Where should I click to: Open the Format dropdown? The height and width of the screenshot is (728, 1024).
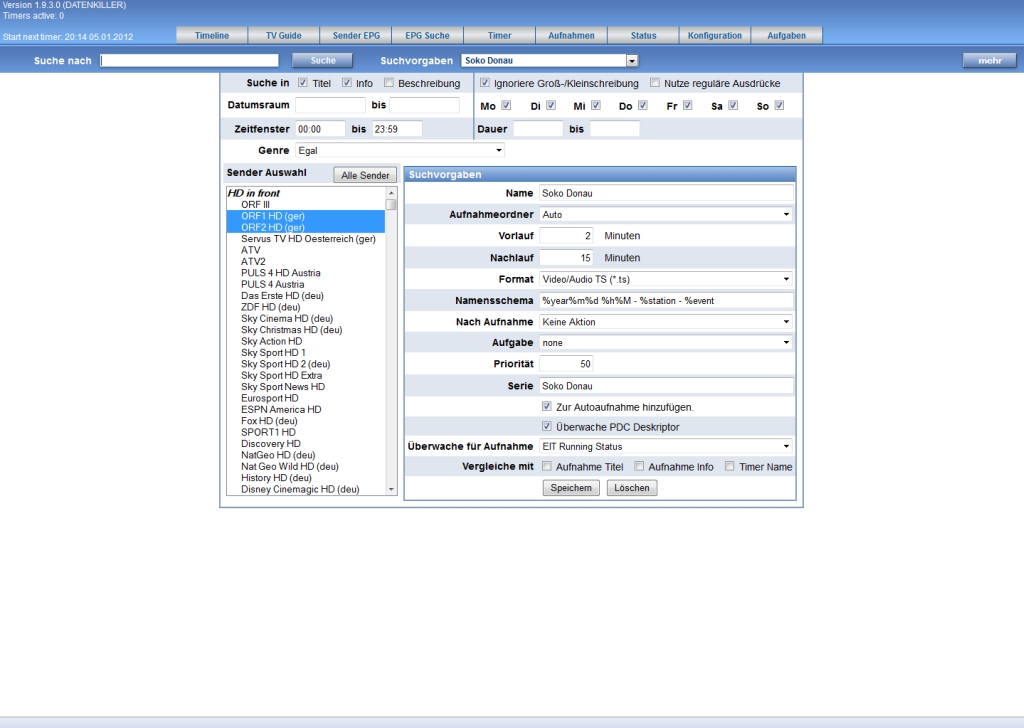(x=665, y=278)
